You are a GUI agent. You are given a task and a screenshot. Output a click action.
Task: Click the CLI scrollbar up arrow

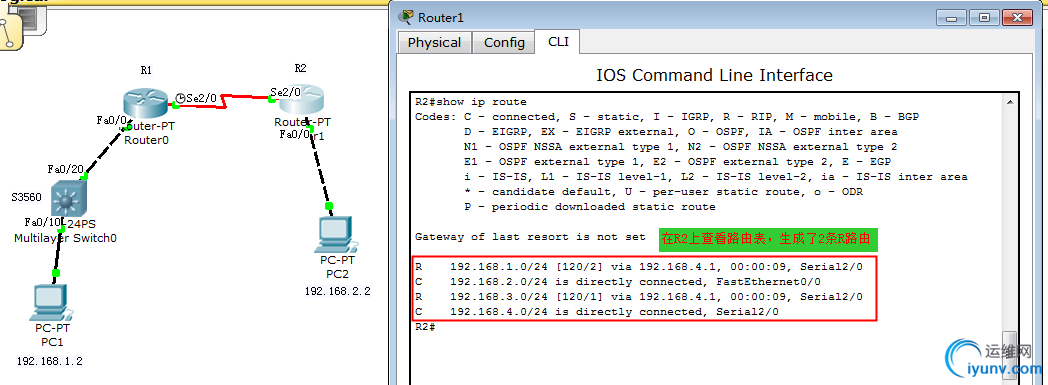coord(1009,102)
